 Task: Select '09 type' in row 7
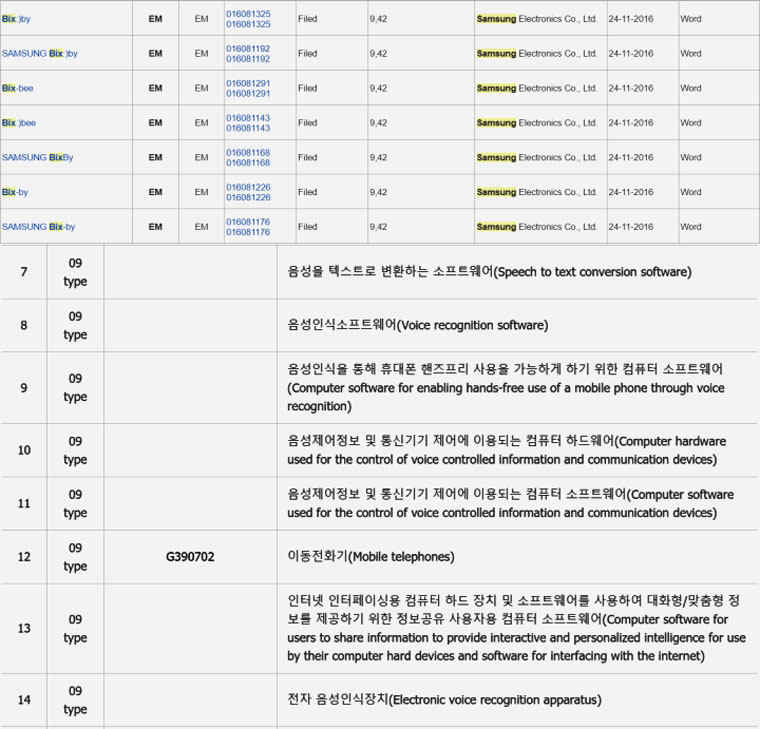[x=75, y=272]
